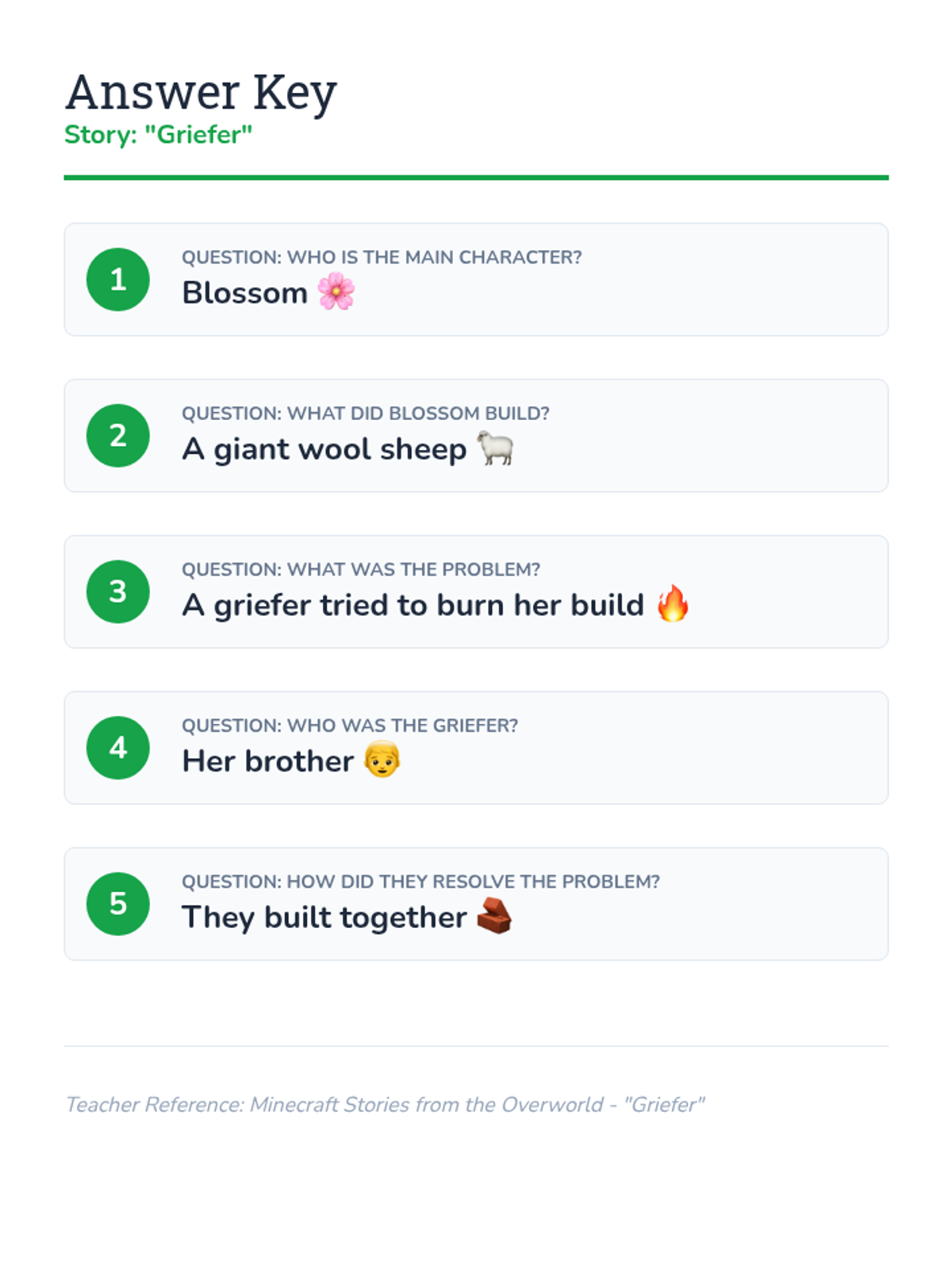Select the answer Her brother

[268, 761]
